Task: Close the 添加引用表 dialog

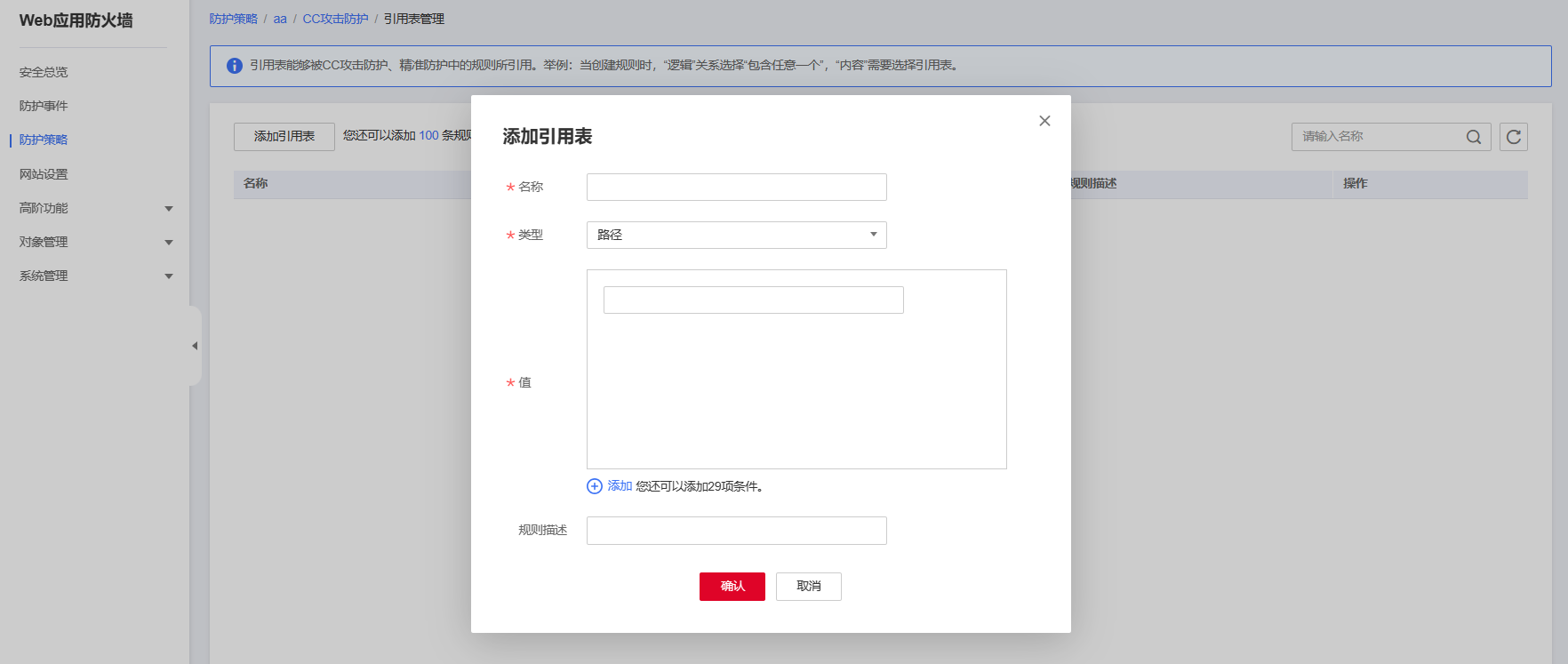Action: tap(1044, 121)
